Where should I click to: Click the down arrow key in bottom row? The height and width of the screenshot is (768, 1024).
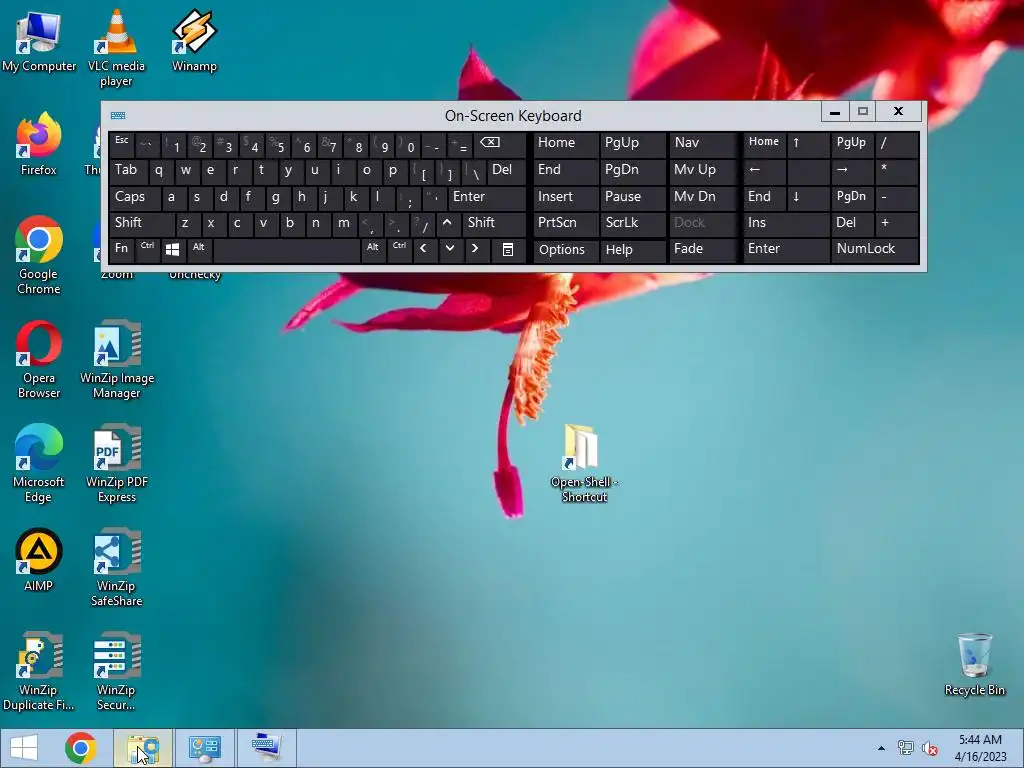coord(450,249)
